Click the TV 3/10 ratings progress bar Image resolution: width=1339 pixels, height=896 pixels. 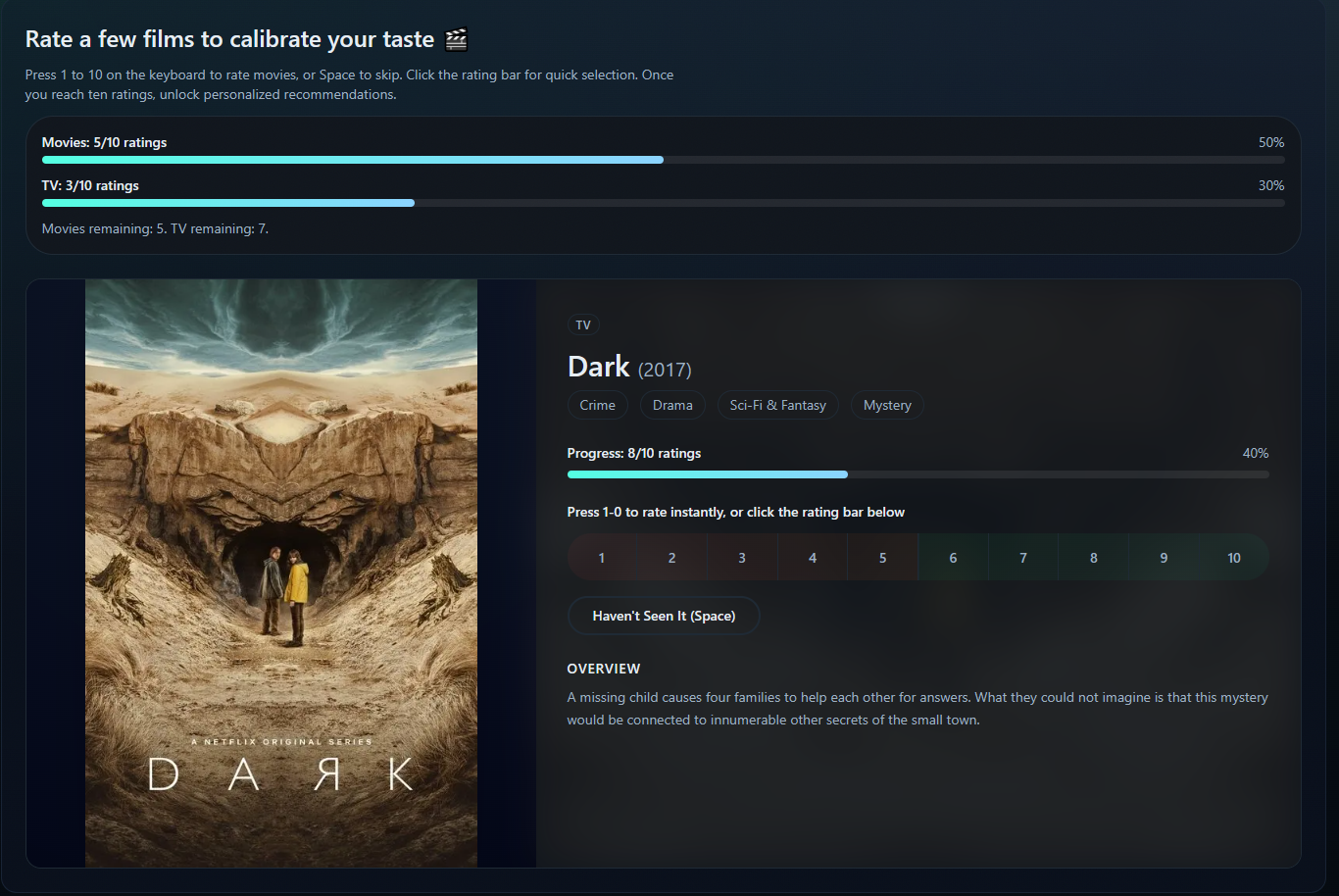click(x=663, y=203)
